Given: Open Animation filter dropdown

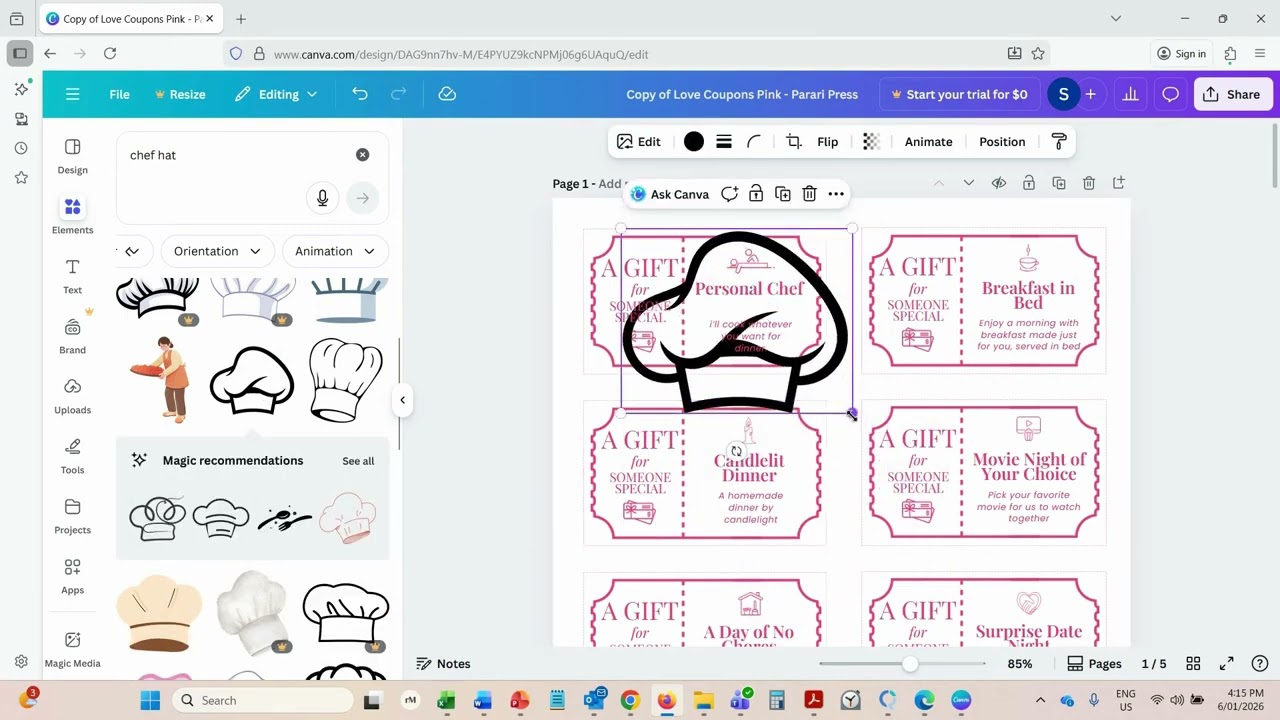Looking at the screenshot, I should pyautogui.click(x=335, y=251).
